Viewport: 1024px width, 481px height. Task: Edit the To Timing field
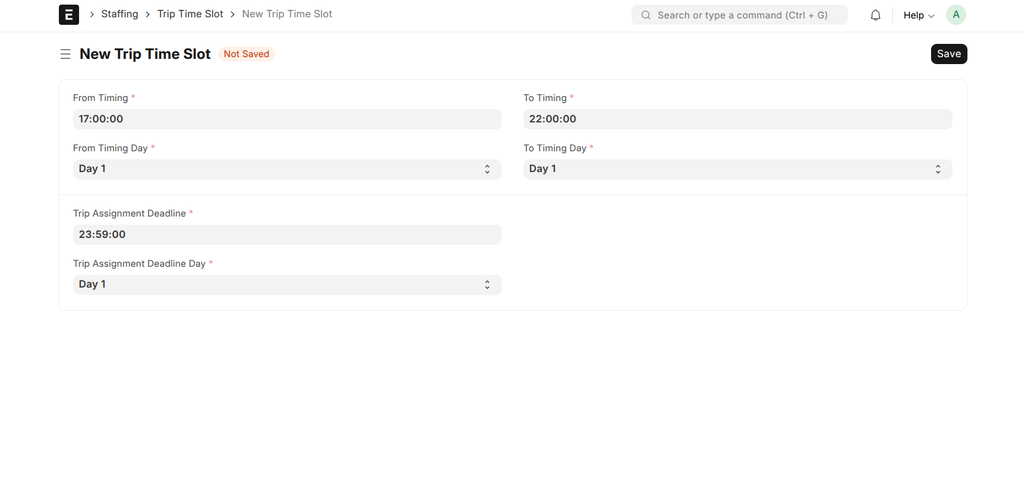click(737, 119)
